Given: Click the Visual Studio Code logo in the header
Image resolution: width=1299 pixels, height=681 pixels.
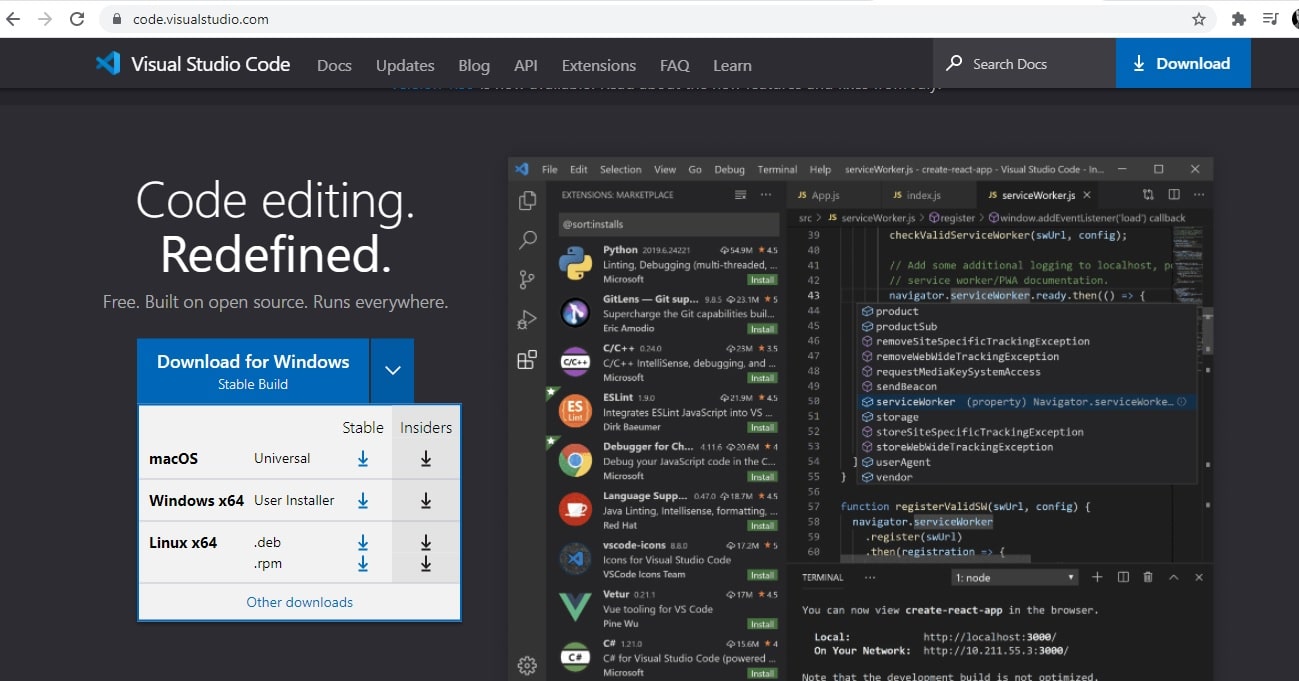Looking at the screenshot, I should (109, 63).
